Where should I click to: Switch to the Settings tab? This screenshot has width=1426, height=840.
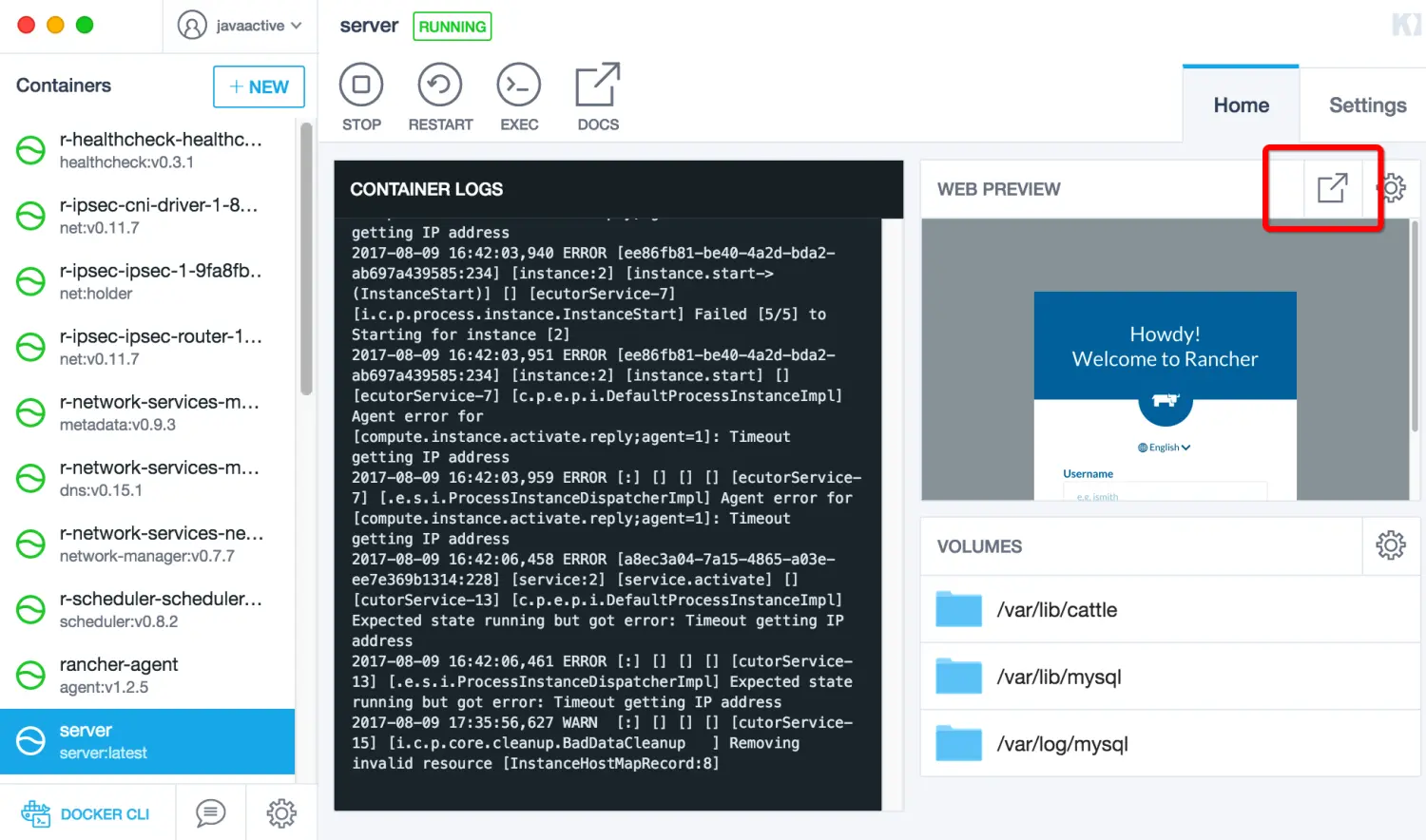[x=1367, y=105]
